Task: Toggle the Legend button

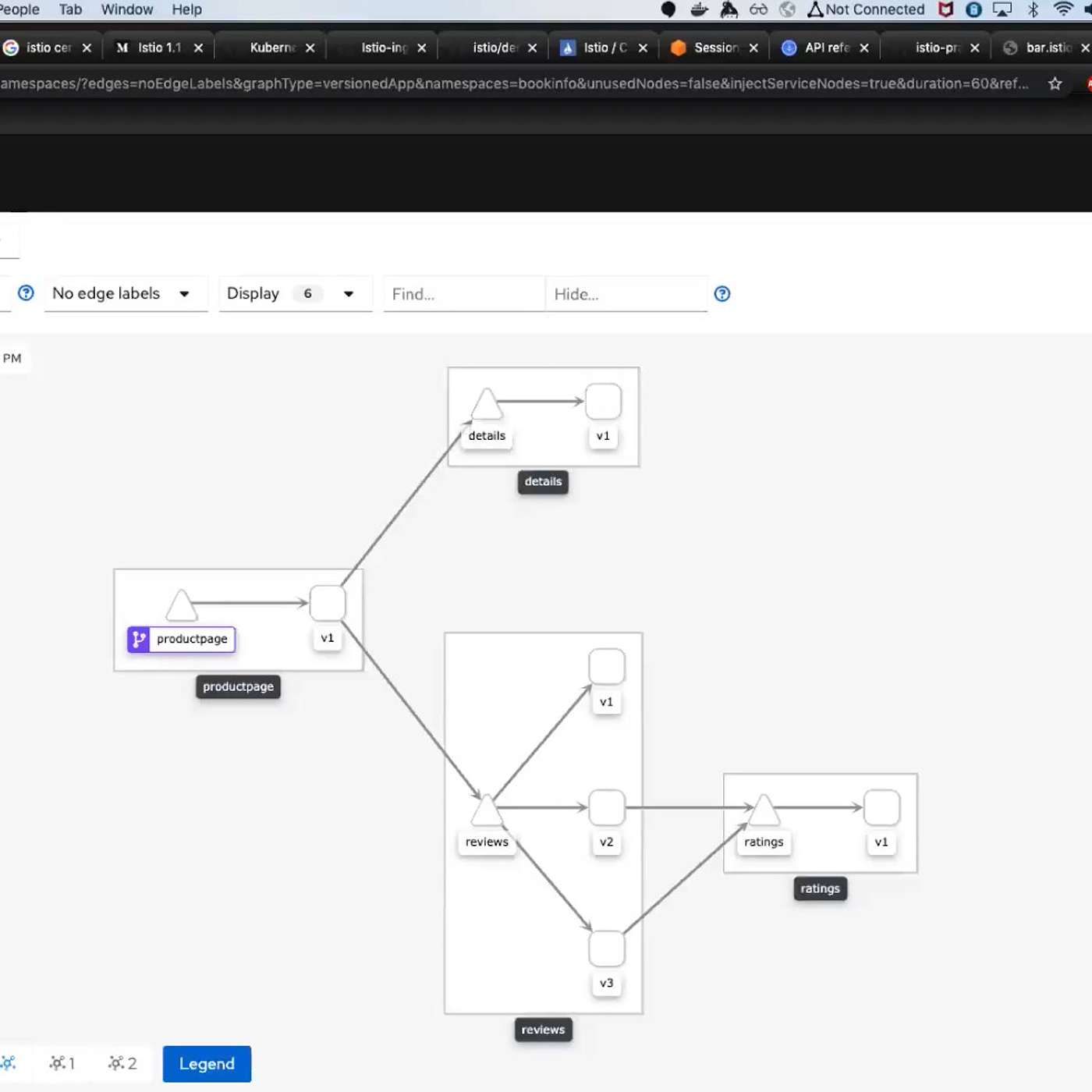Action: (x=207, y=1064)
